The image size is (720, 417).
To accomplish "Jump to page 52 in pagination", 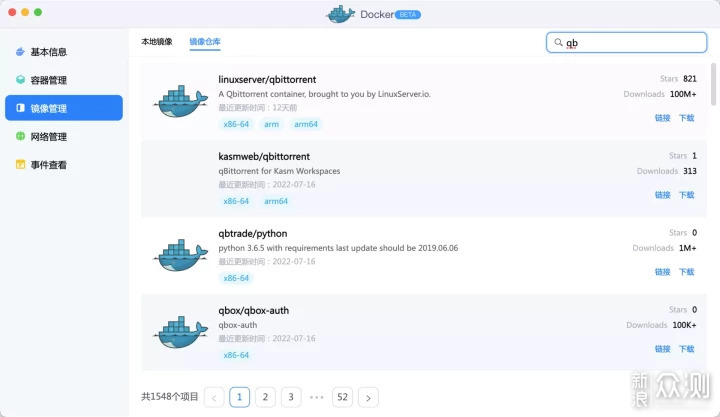I will [x=343, y=397].
